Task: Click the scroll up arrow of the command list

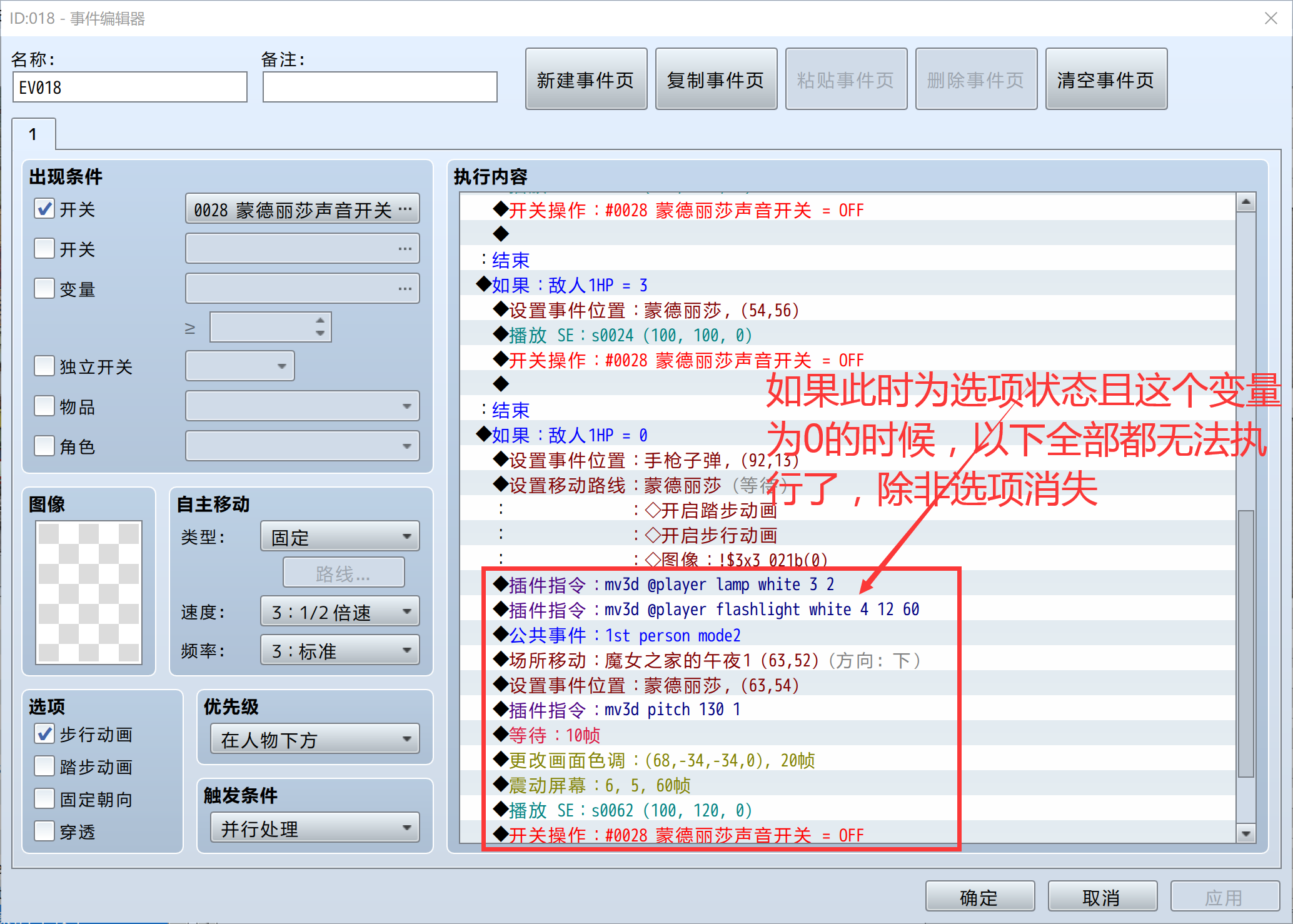Action: 1246,202
